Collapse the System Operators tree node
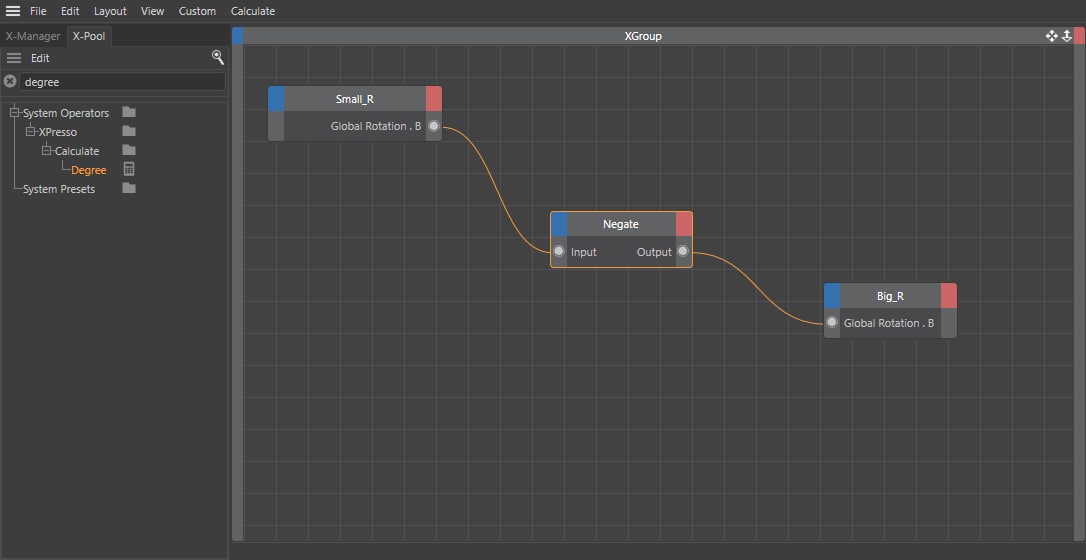 pyautogui.click(x=15, y=113)
